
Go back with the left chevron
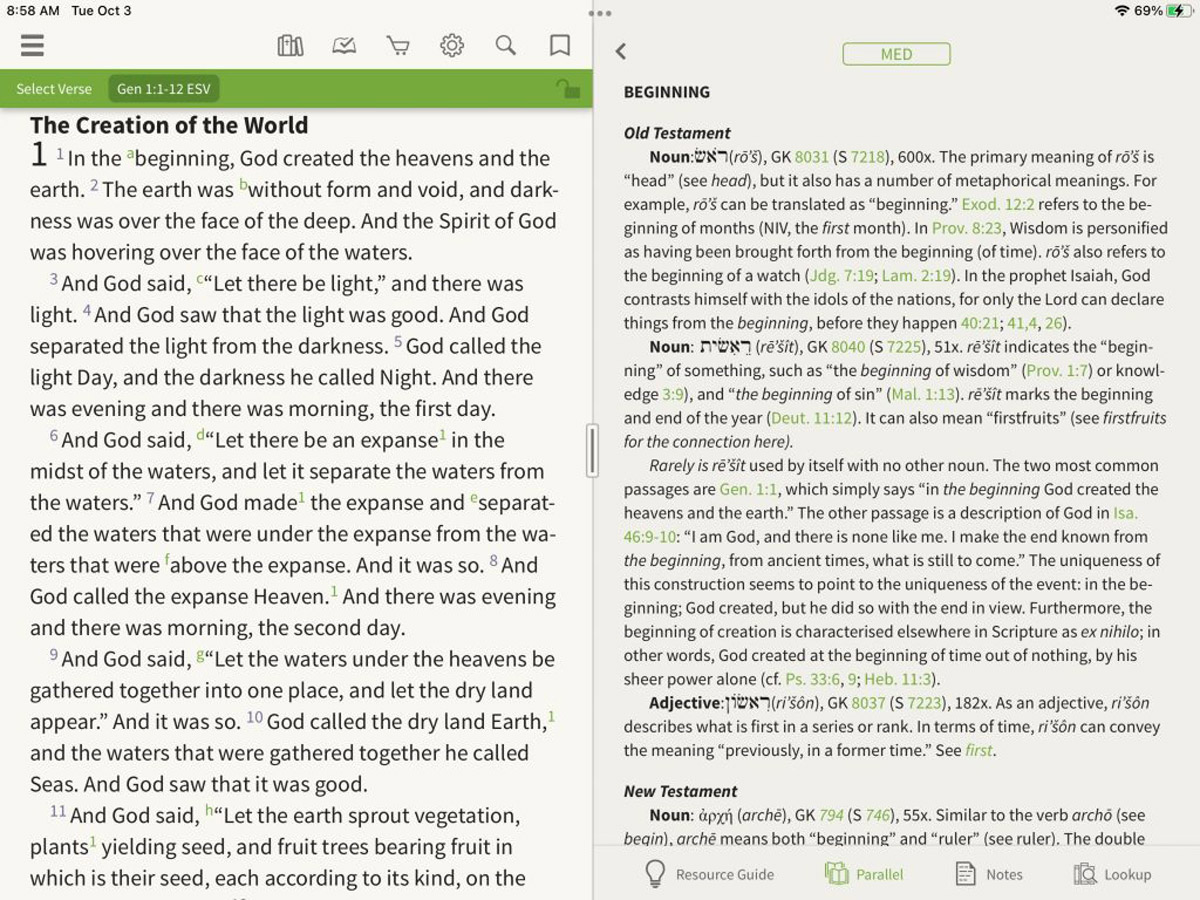coord(621,52)
